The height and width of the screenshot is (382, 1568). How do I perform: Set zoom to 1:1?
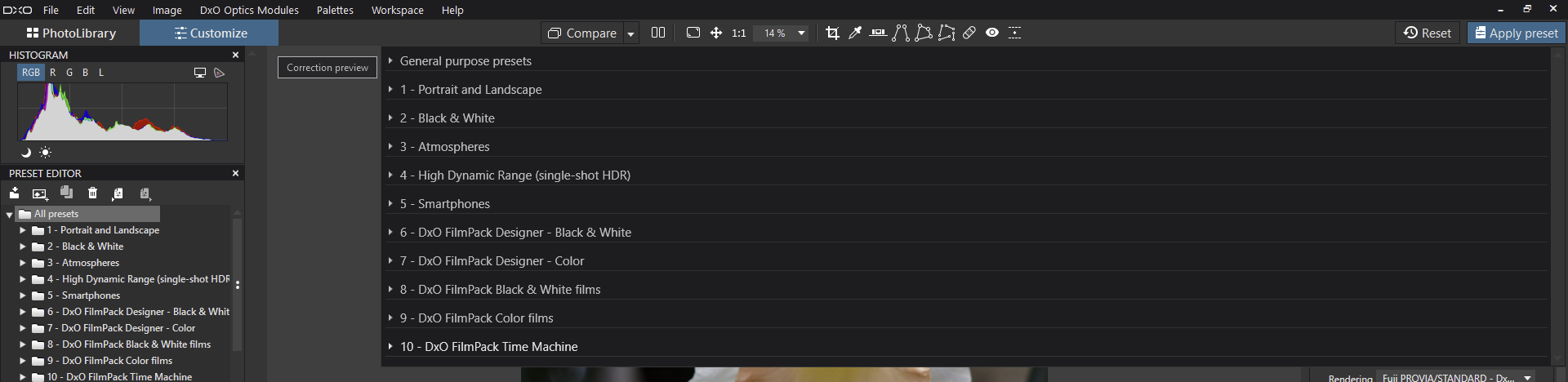point(739,33)
